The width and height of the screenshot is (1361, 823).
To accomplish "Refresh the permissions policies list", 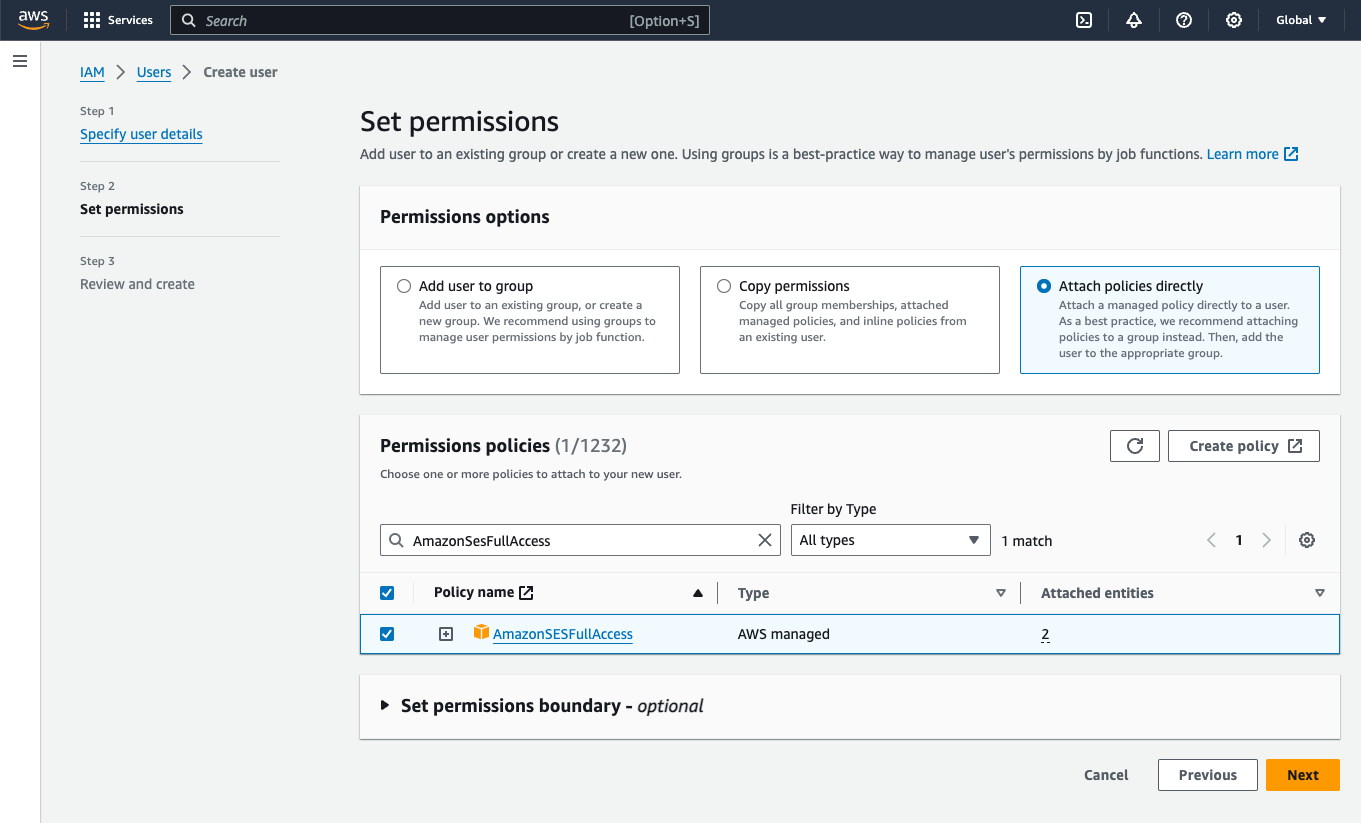I will click(1135, 446).
